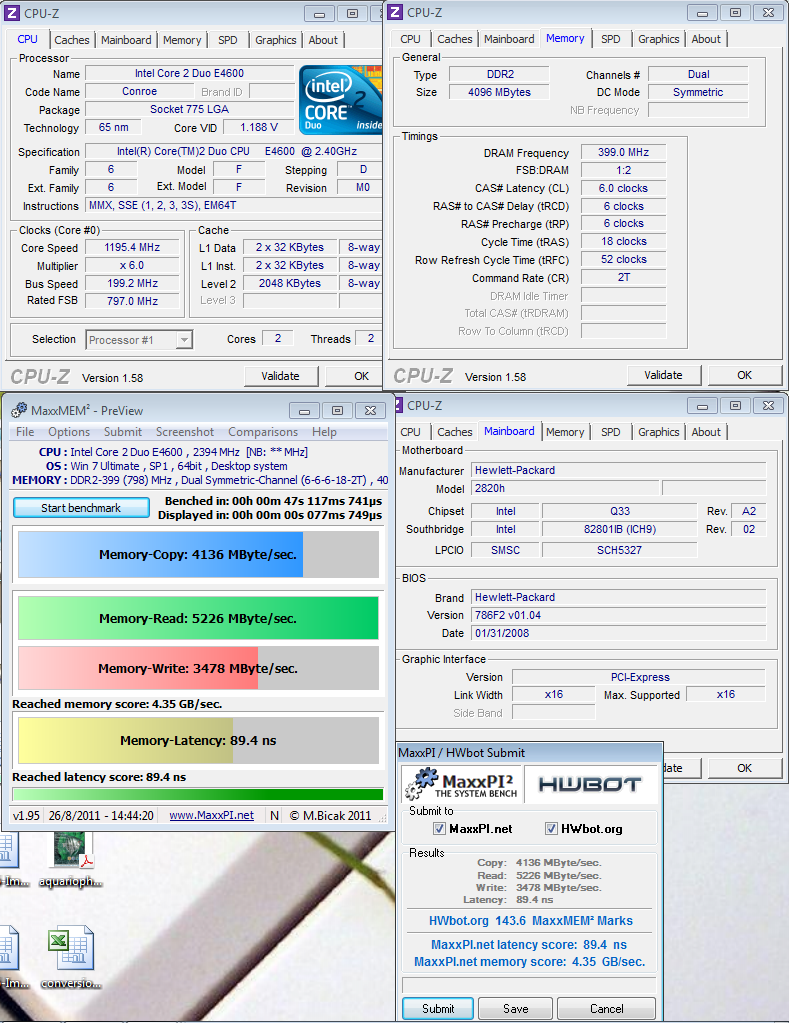Select the aquarioph... PDF desktop icon
The width and height of the screenshot is (790, 1024).
point(71,859)
